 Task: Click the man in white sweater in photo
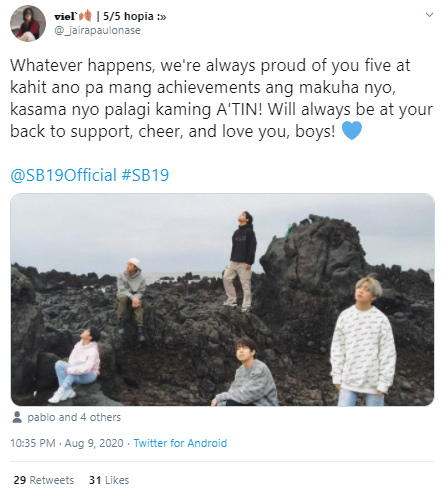click(364, 342)
